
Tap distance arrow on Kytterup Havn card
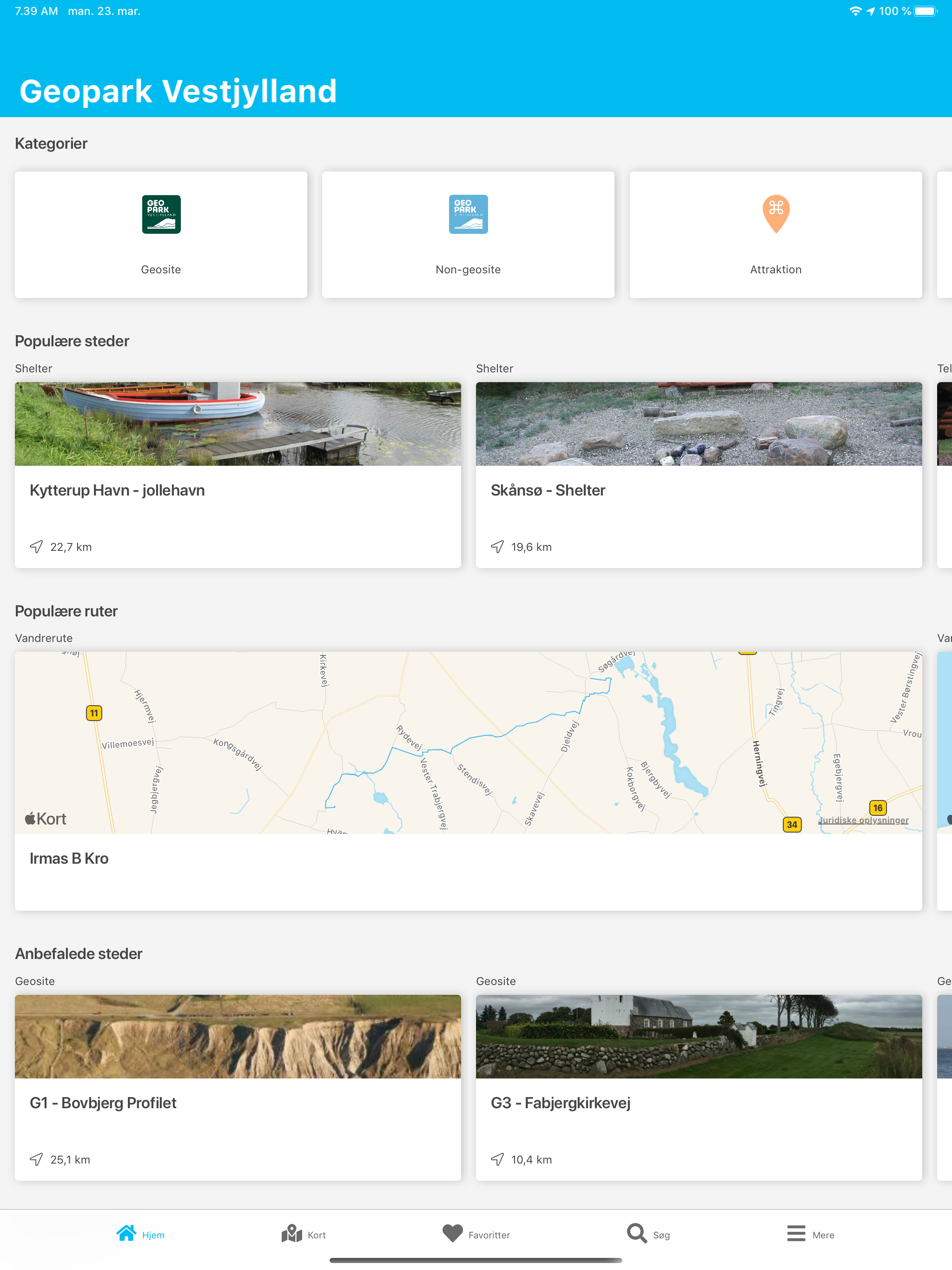(36, 547)
